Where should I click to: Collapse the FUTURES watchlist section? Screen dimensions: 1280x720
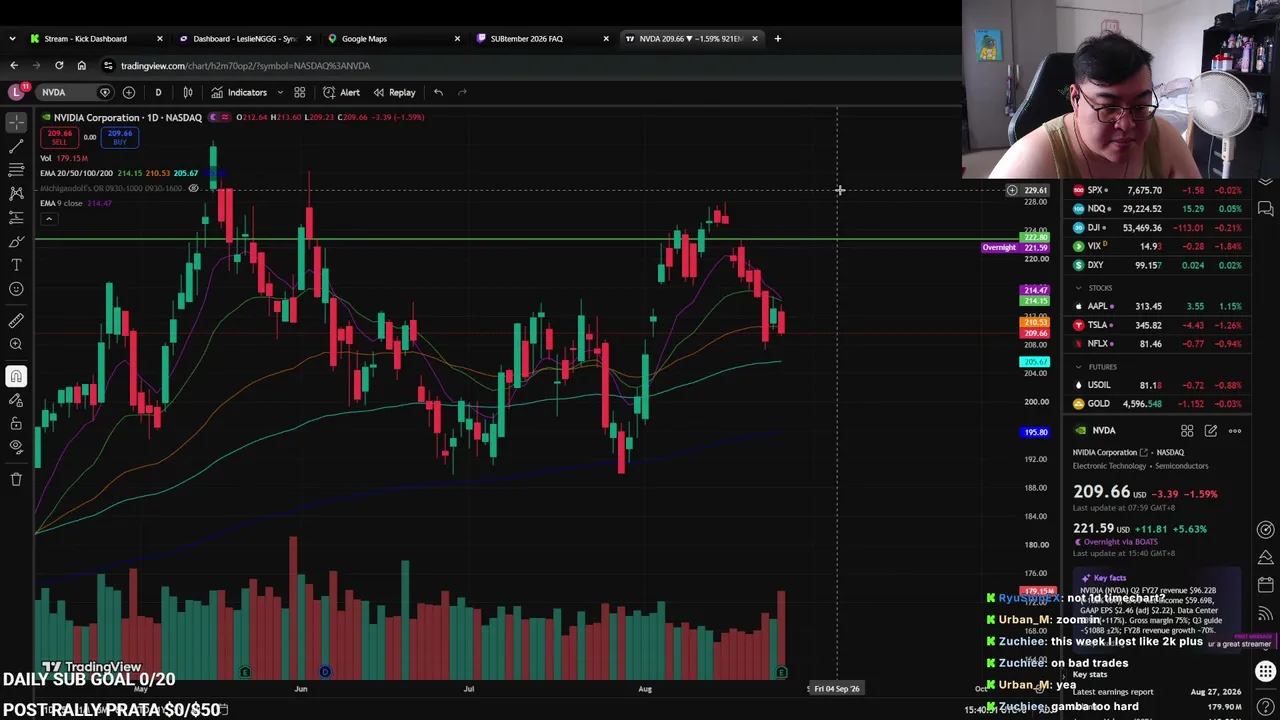(1078, 367)
